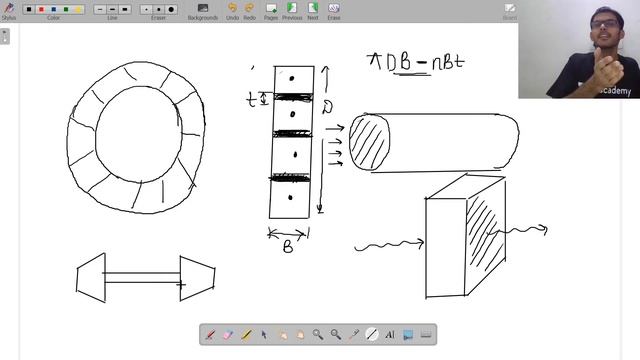This screenshot has height=360, width=640.
Task: Open the Pages panel
Action: 271,11
